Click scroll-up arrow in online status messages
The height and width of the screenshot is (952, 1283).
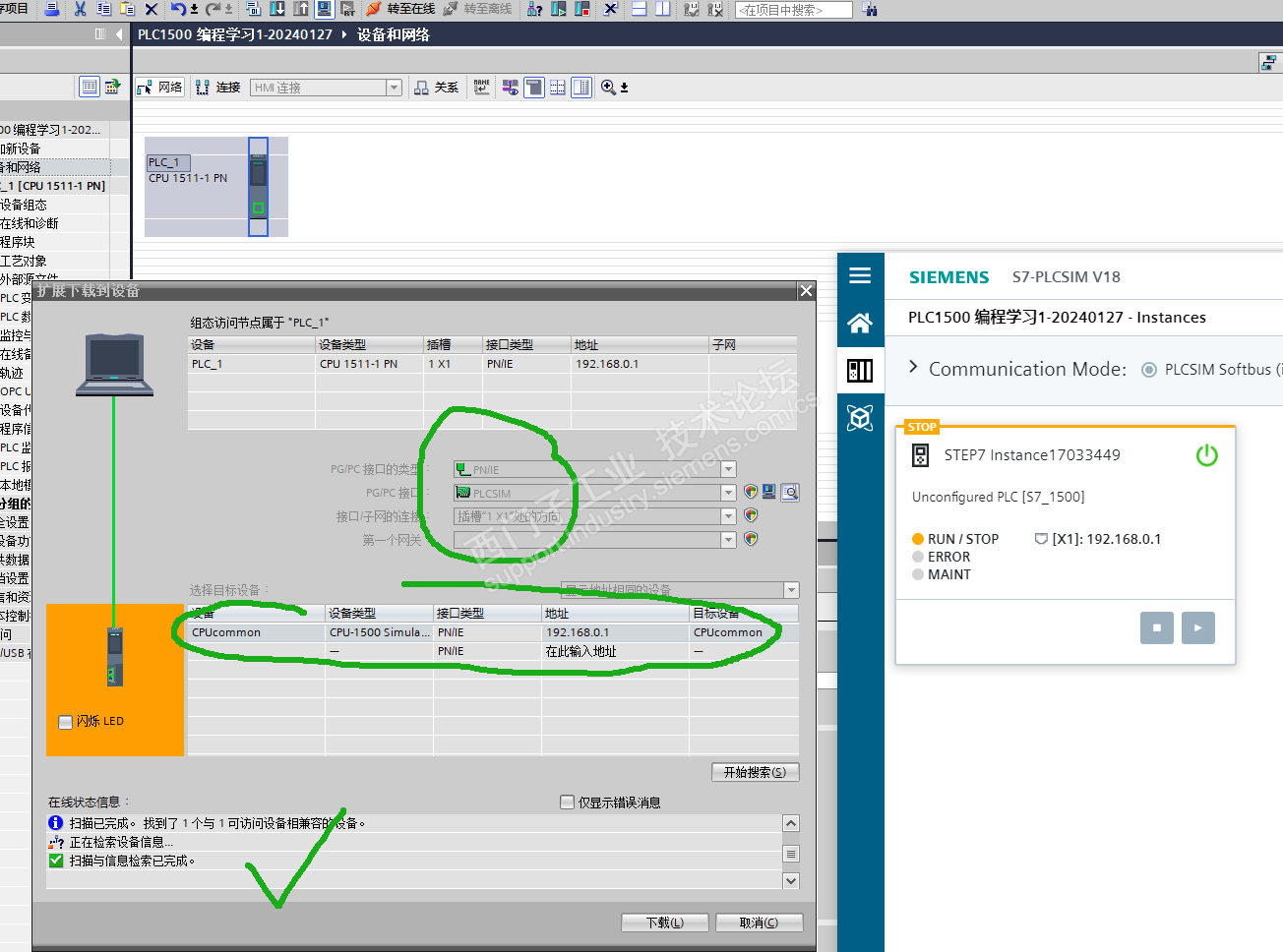(791, 823)
